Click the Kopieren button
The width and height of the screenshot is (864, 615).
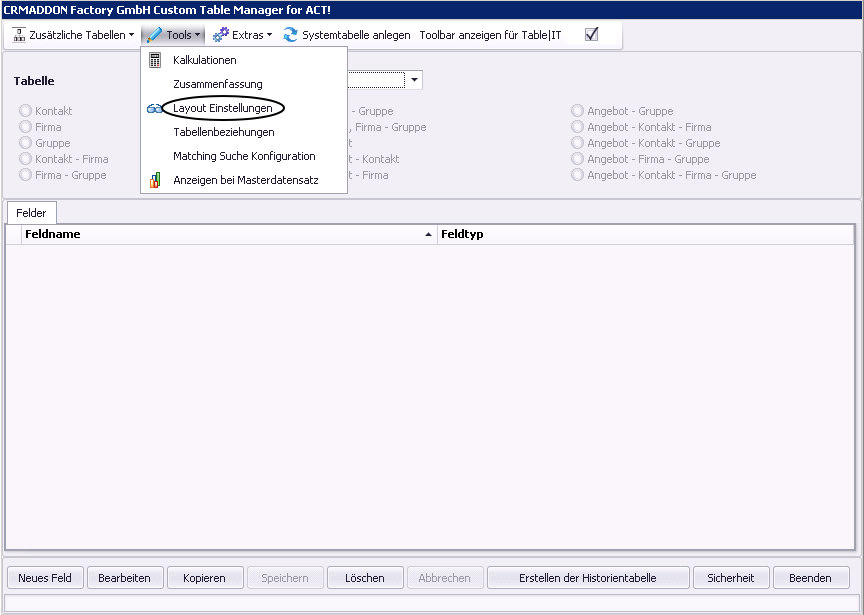(204, 578)
